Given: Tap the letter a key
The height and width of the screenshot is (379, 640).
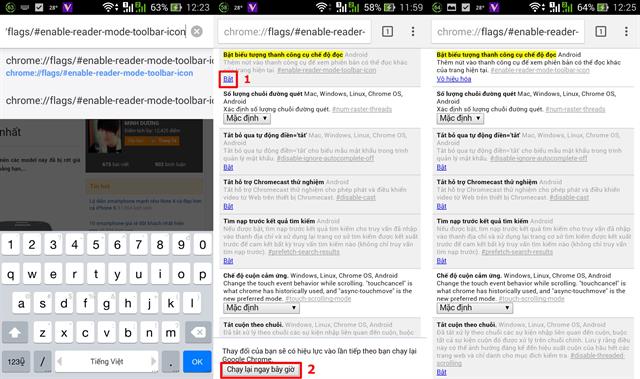Looking at the screenshot, I should pyautogui.click(x=21, y=304).
